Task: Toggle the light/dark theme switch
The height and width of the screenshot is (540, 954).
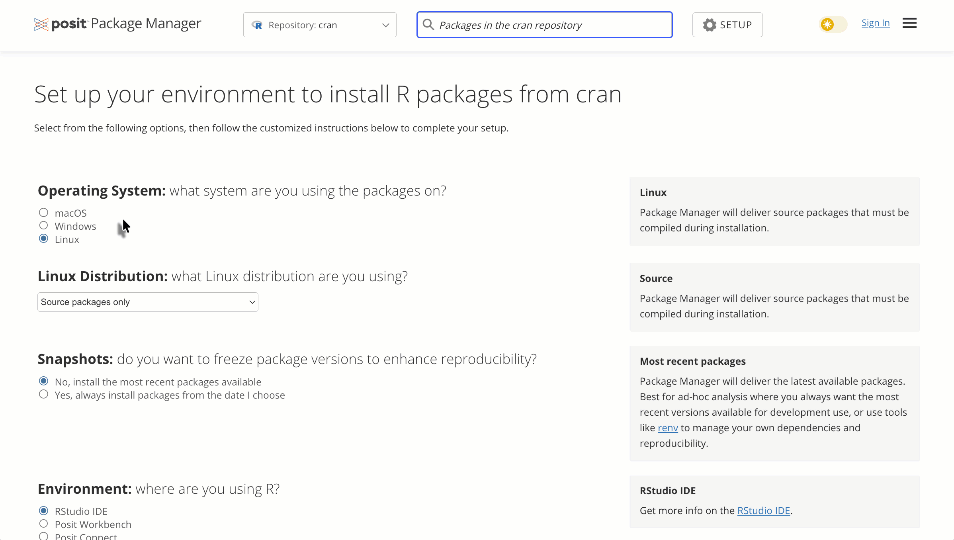Action: tap(833, 24)
